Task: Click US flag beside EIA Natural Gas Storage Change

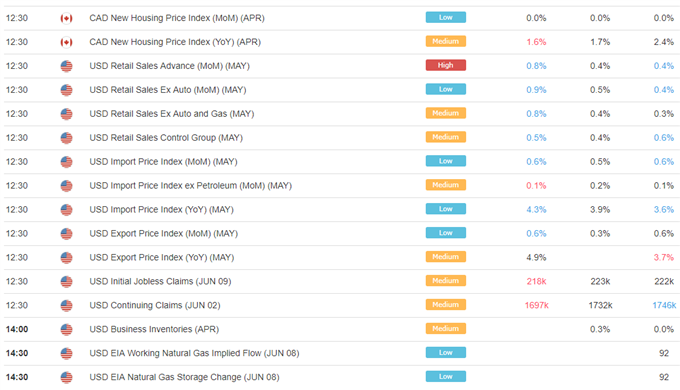Action: coord(66,377)
